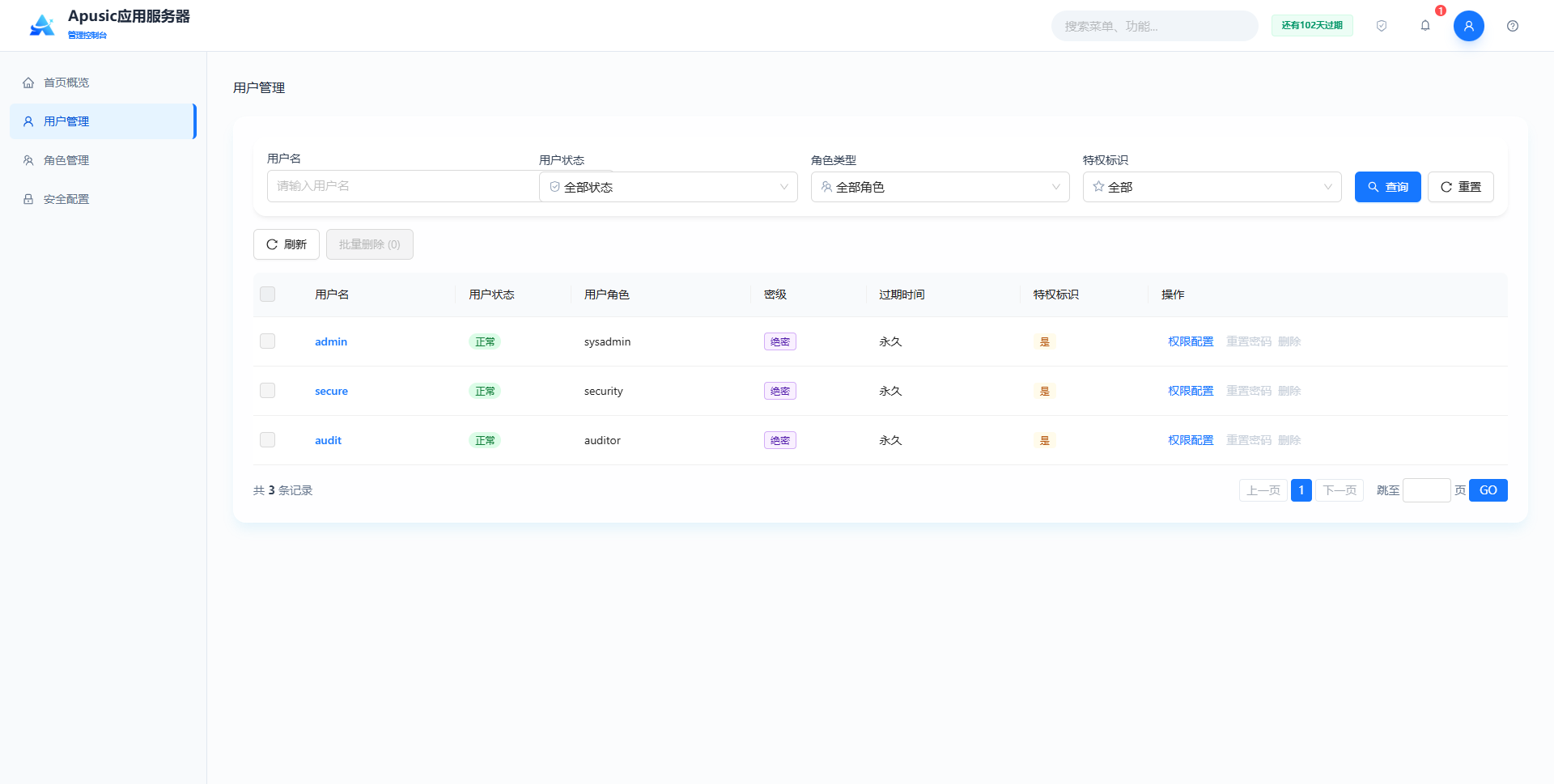
Task: Open 角色管理 in sidebar
Action: tap(103, 160)
